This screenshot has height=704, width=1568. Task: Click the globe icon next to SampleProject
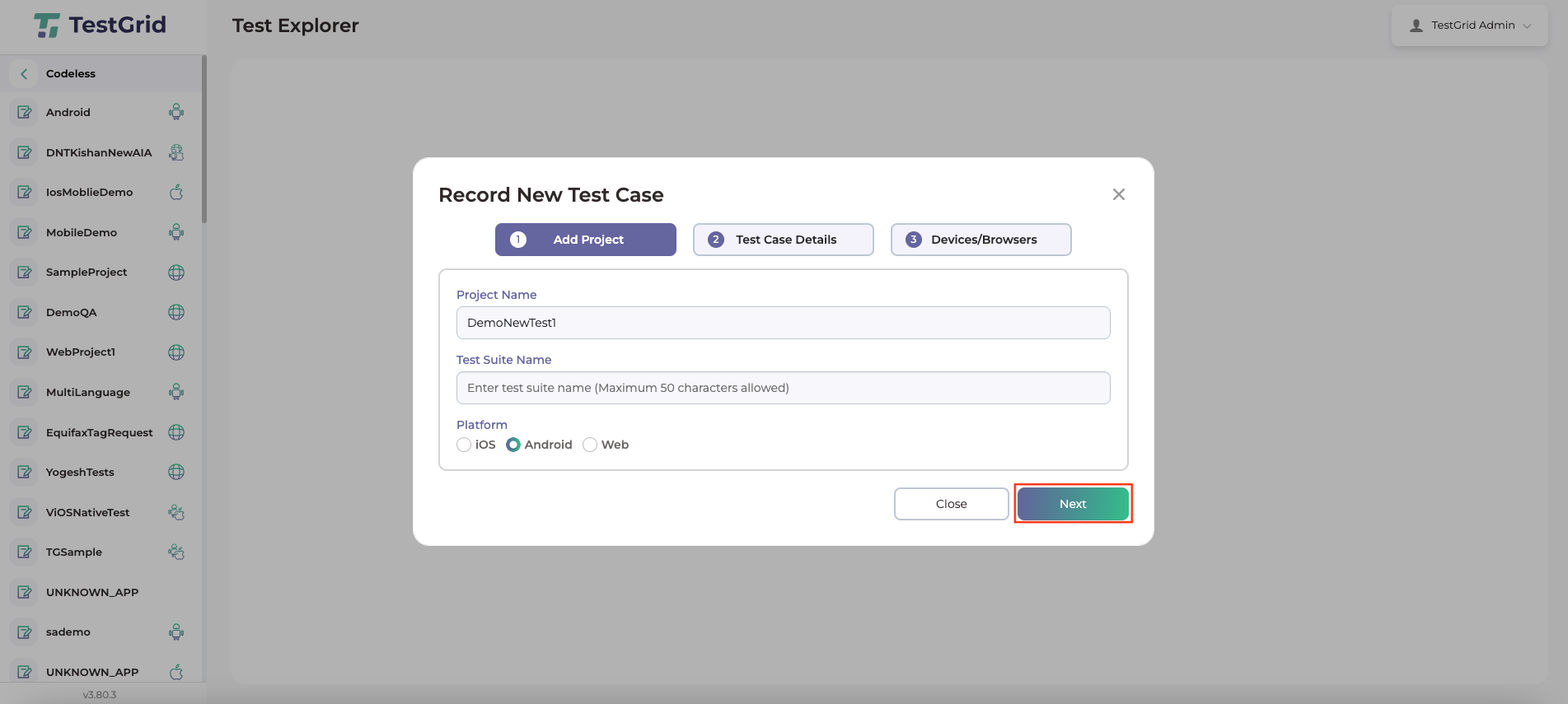[x=176, y=273]
